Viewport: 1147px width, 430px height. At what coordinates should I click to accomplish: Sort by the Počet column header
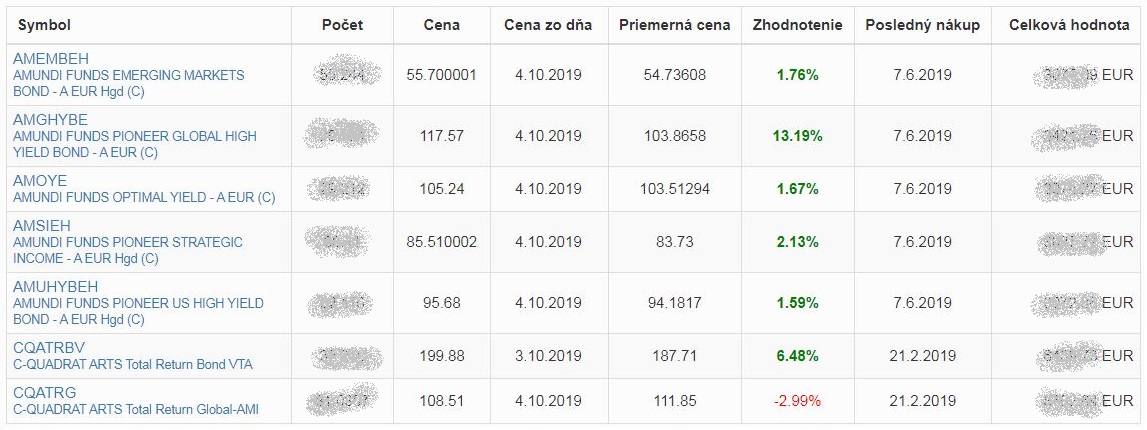342,25
